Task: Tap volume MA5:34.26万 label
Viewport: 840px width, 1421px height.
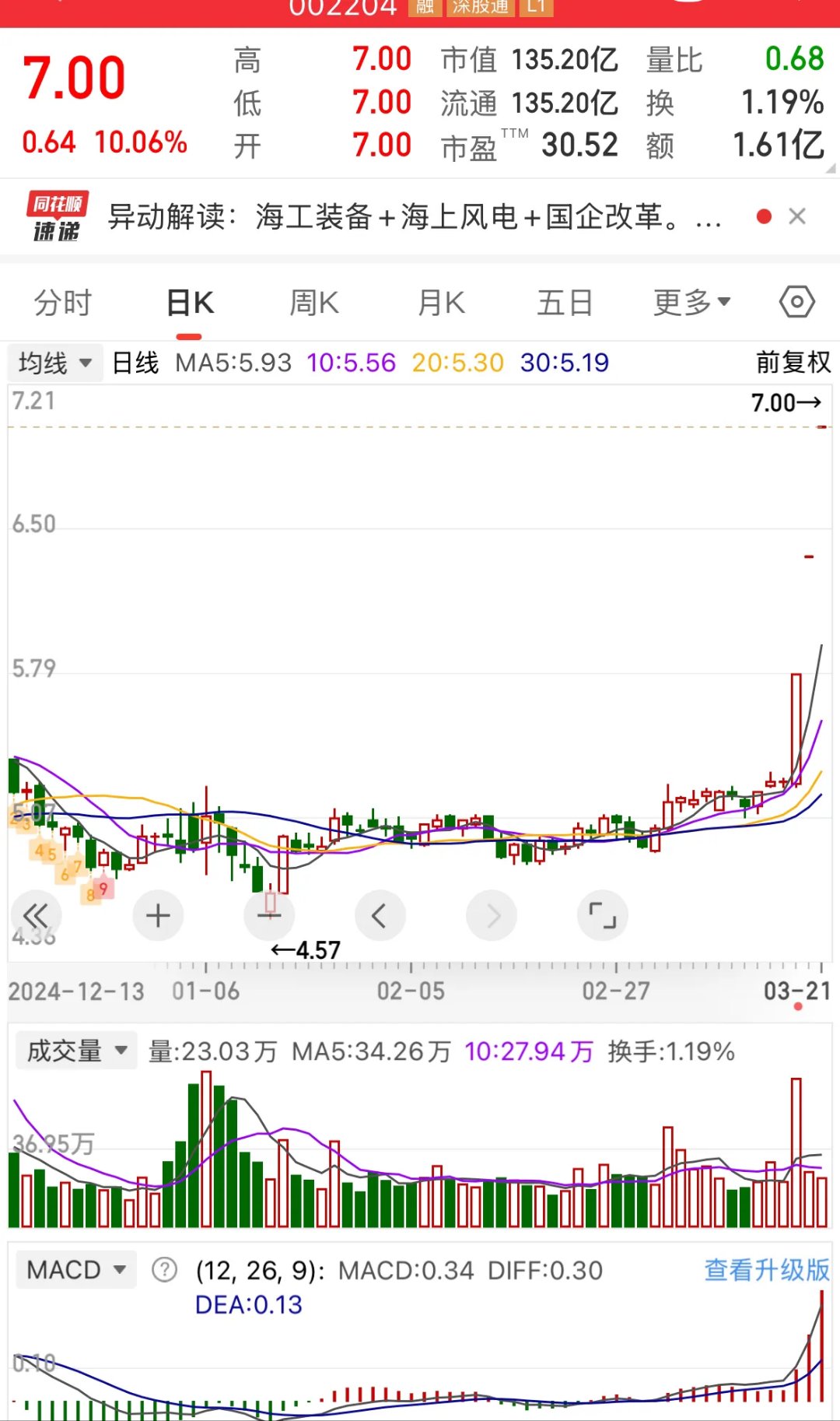Action: [x=371, y=1051]
